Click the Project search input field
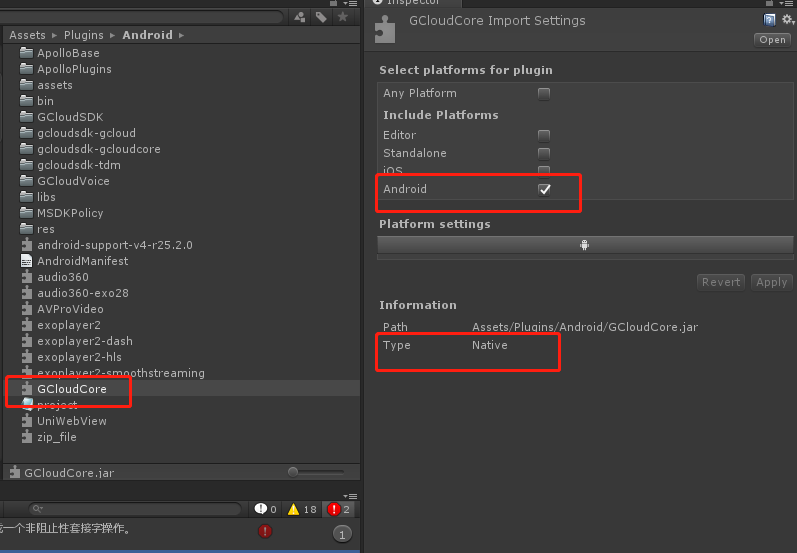Viewport: 797px width, 553px height. pyautogui.click(x=141, y=17)
